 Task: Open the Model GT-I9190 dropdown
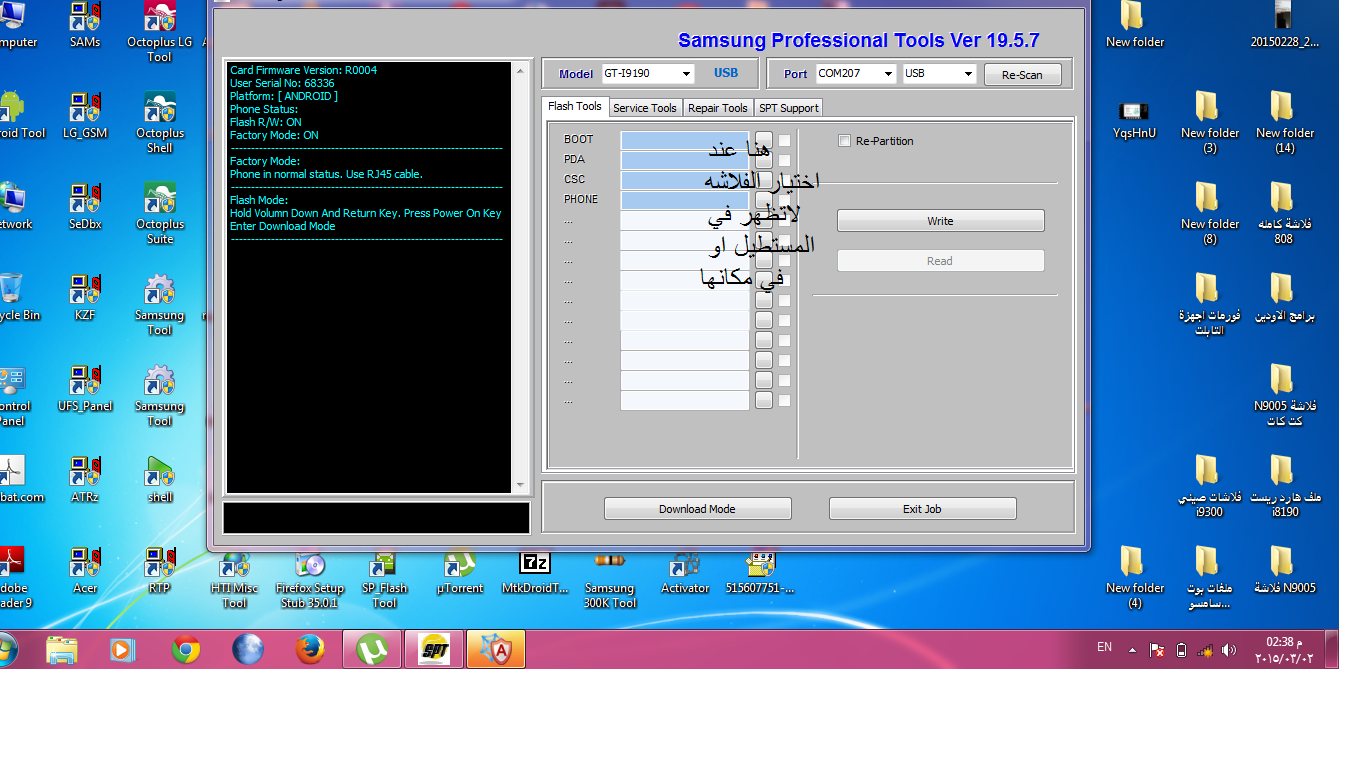(686, 74)
